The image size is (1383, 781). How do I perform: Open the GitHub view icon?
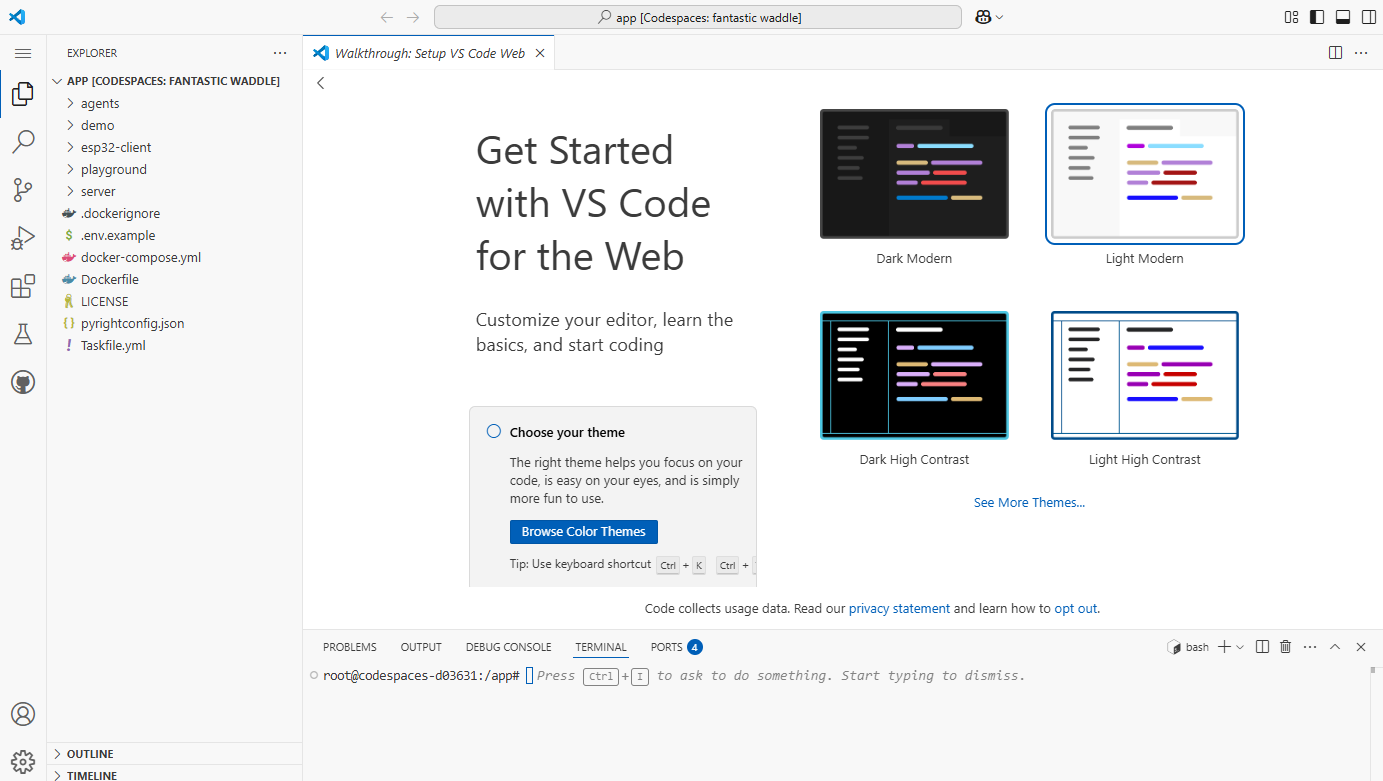pyautogui.click(x=23, y=382)
